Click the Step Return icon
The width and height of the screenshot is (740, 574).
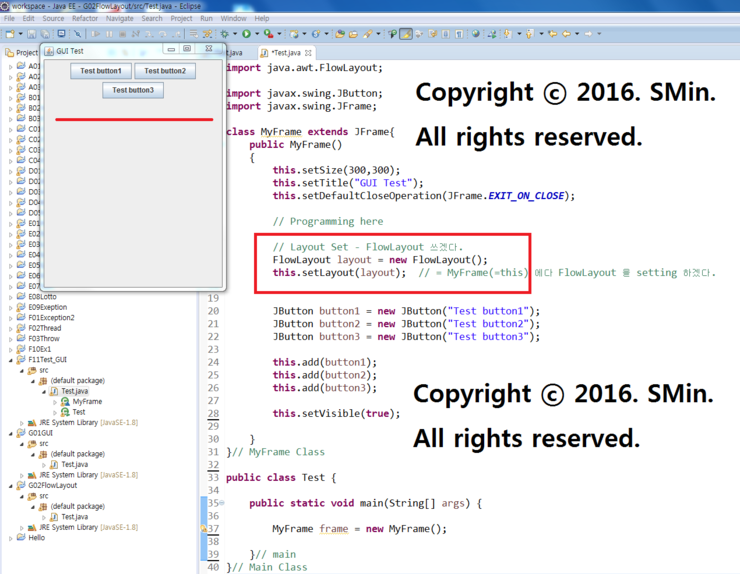point(176,34)
